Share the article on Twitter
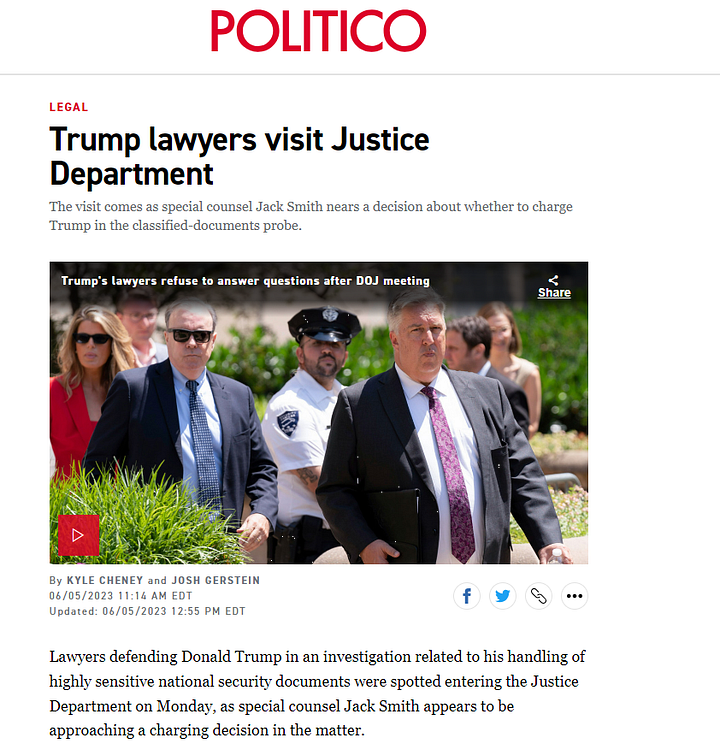Image resolution: width=720 pixels, height=755 pixels. tap(502, 596)
